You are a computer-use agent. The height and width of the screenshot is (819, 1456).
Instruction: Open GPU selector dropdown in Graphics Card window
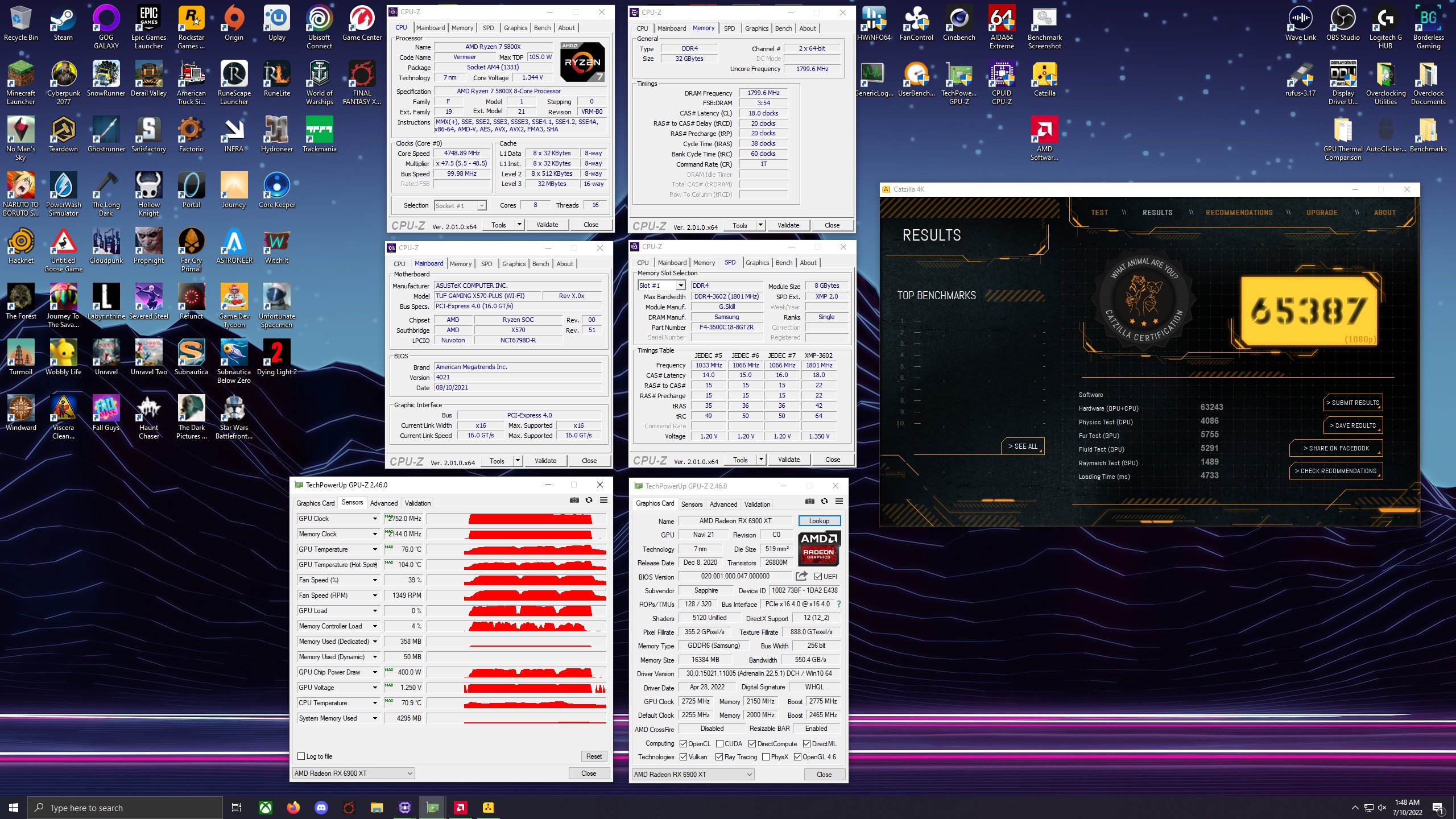[693, 775]
